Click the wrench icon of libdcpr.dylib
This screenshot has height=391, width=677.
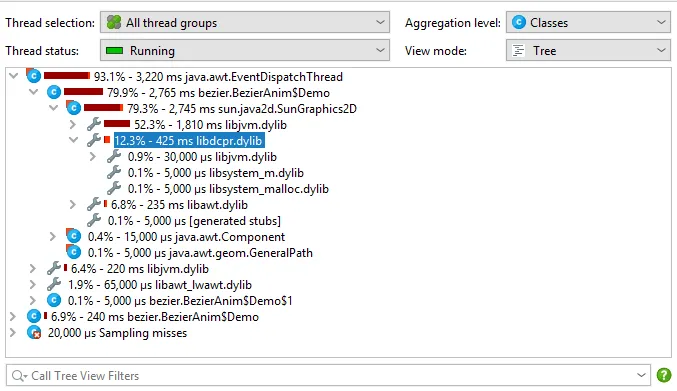(x=94, y=140)
